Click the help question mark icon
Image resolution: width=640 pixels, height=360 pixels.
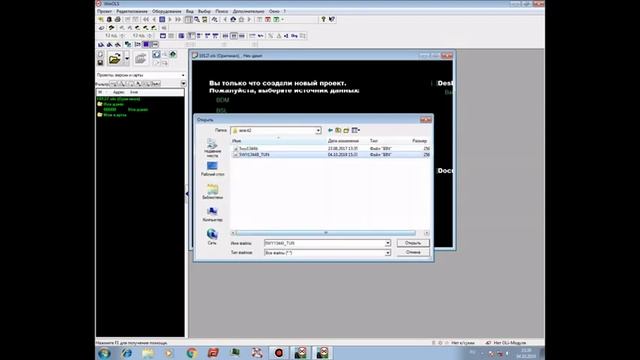(324, 19)
